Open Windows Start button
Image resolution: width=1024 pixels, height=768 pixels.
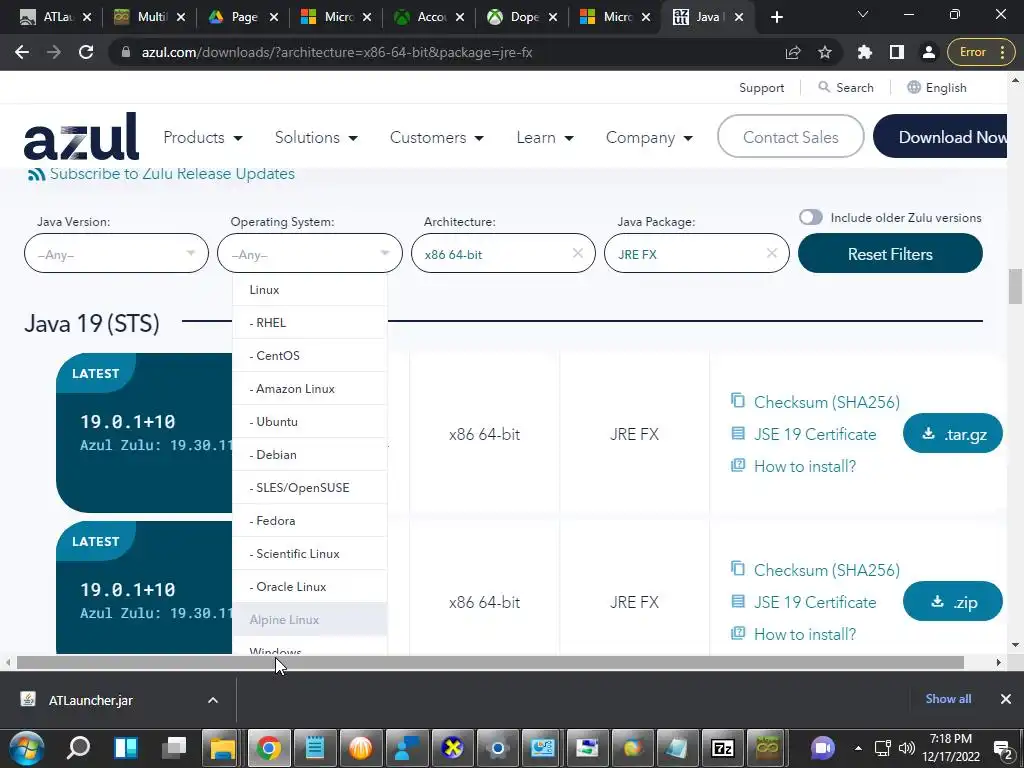(26, 748)
